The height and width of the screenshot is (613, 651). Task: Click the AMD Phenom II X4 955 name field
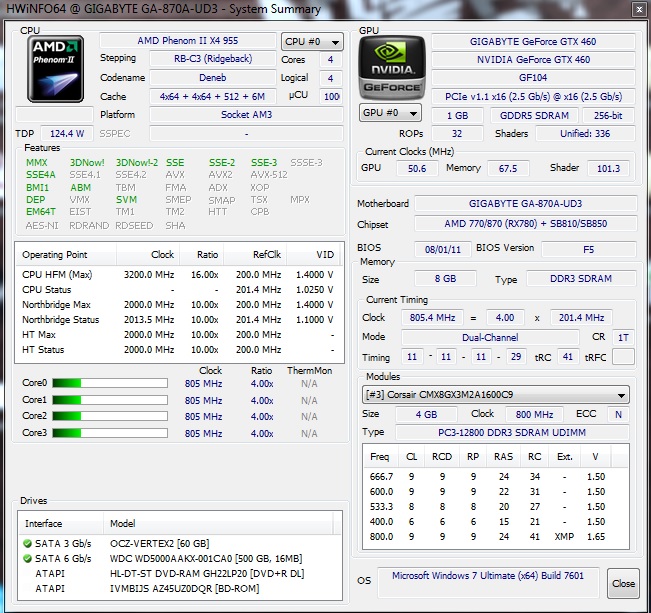pyautogui.click(x=188, y=41)
